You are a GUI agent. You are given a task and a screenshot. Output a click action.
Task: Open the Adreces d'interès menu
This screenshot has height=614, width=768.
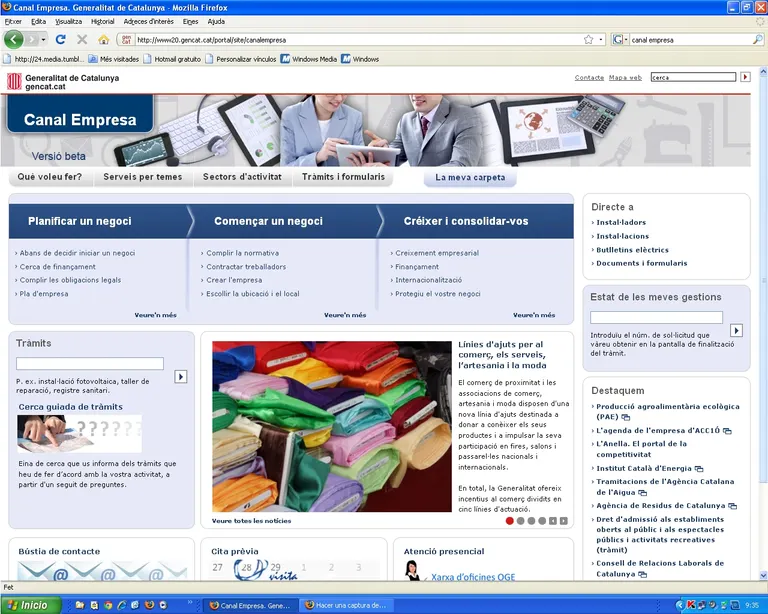click(148, 22)
